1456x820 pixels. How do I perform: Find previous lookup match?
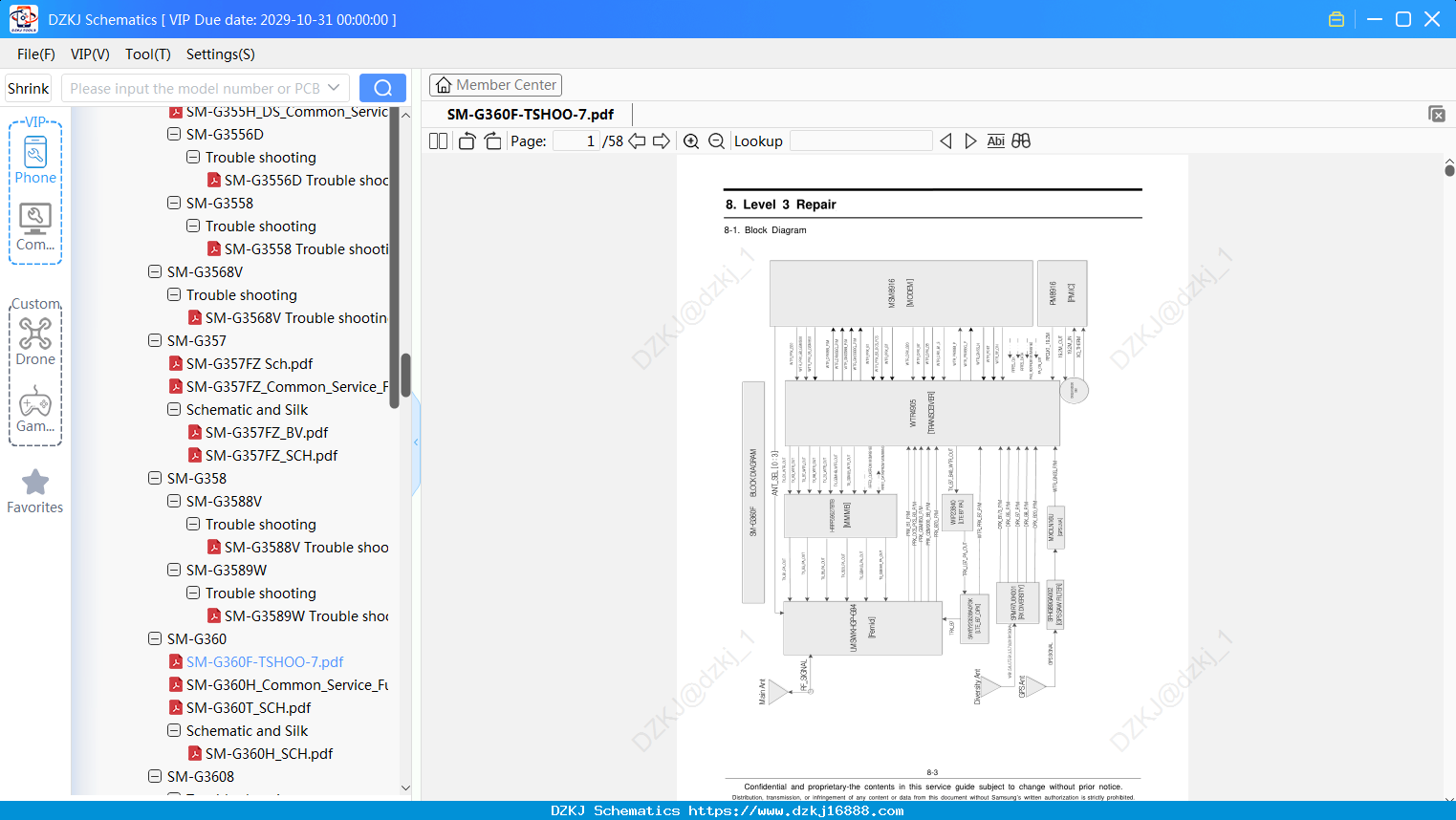tap(945, 141)
